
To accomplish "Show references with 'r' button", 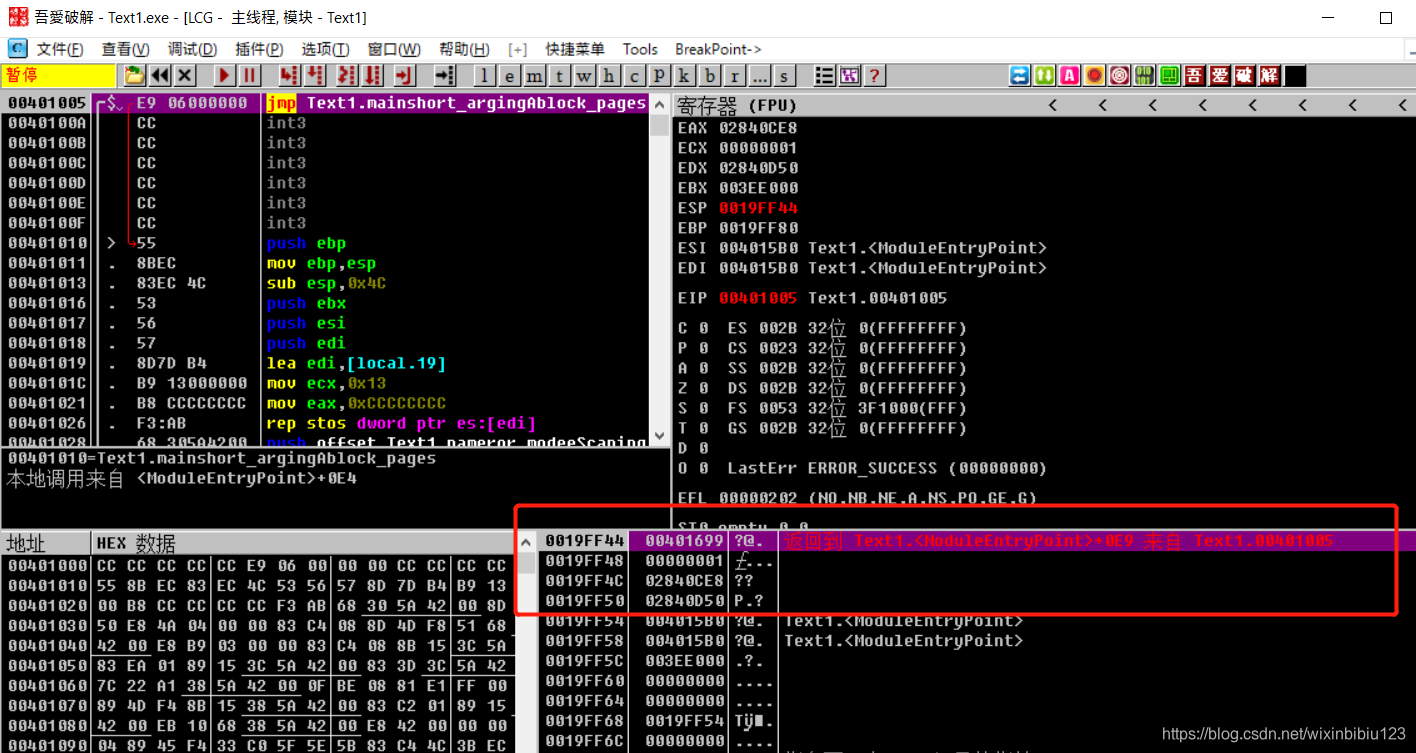I will click(x=735, y=76).
